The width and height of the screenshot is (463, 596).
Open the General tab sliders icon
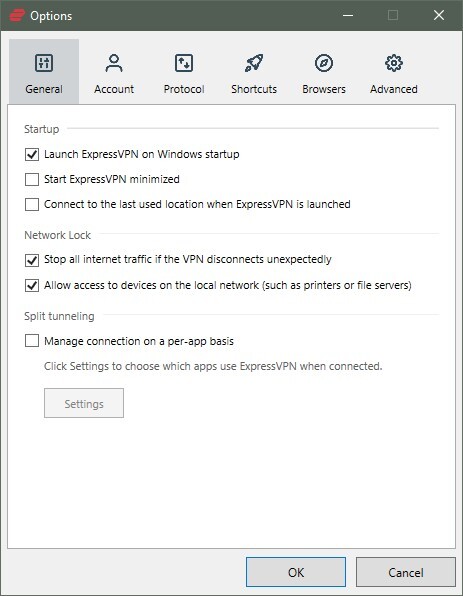(44, 63)
